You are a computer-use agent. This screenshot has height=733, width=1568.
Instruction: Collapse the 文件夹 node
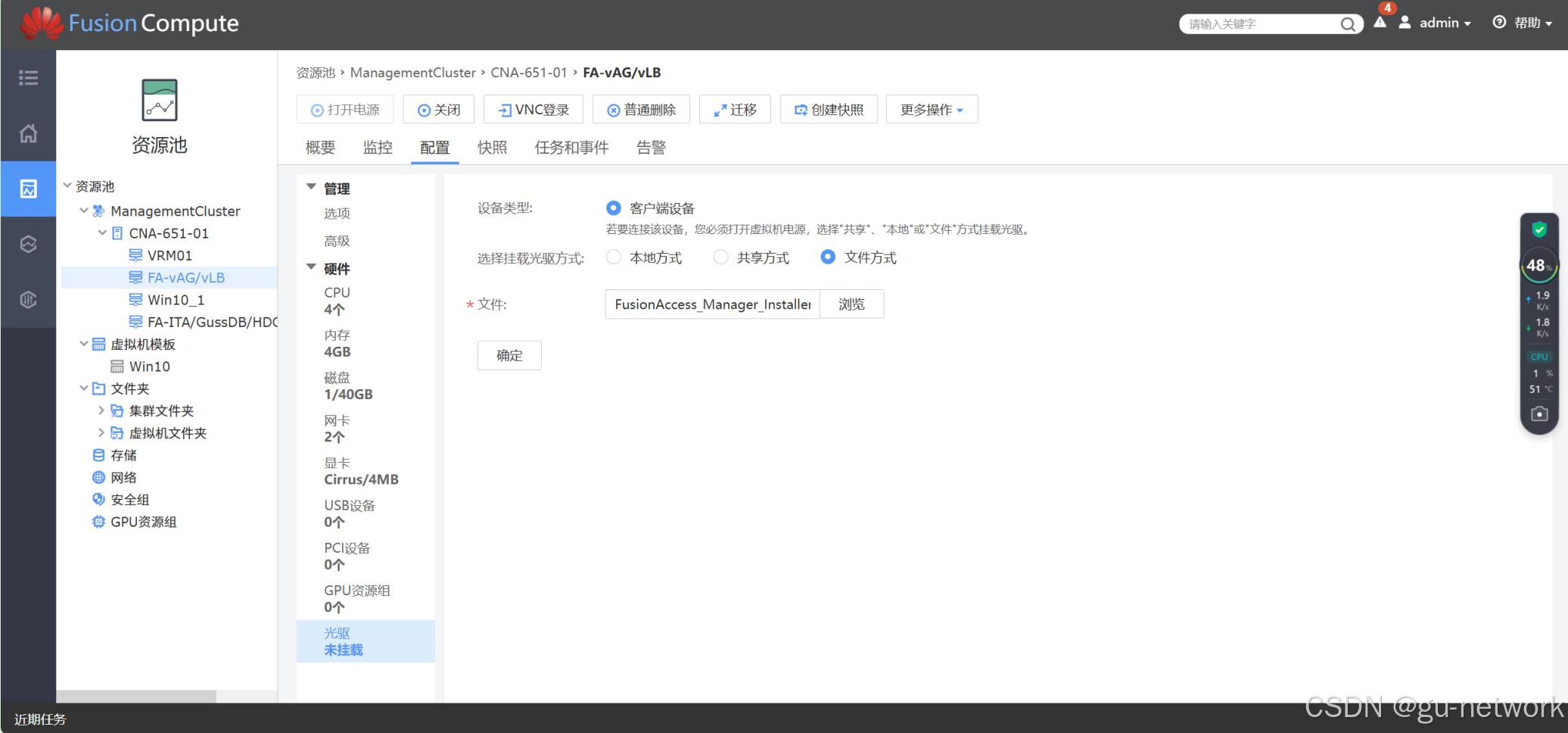point(84,388)
